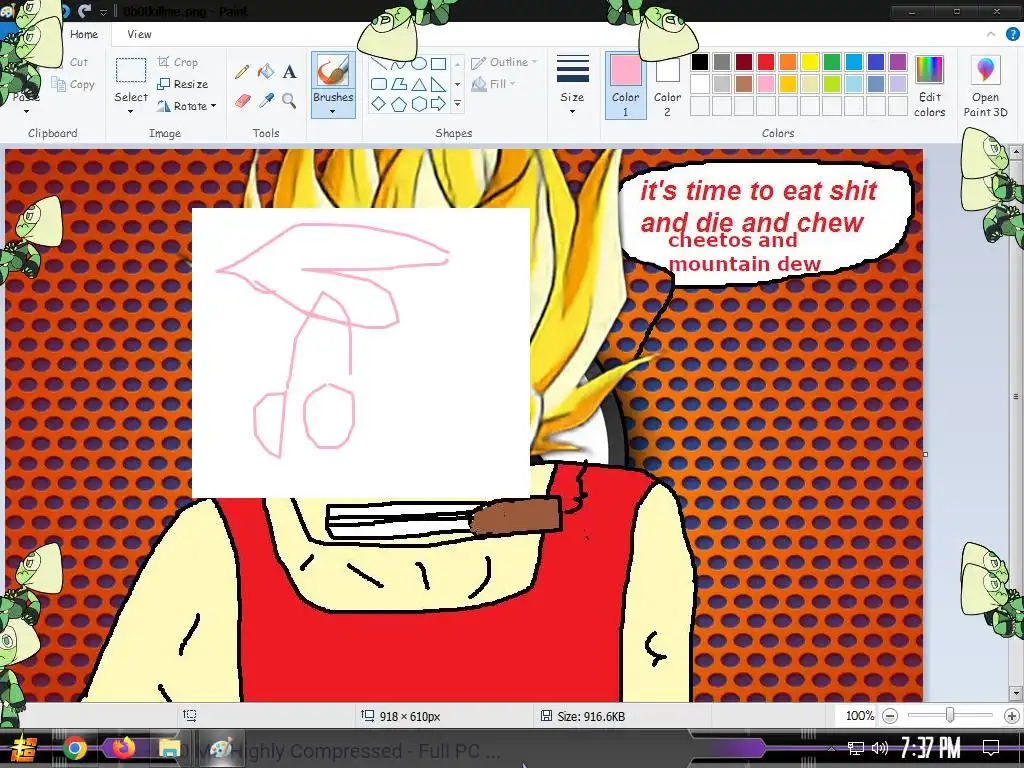
Task: Switch to the View tab
Action: pyautogui.click(x=139, y=34)
